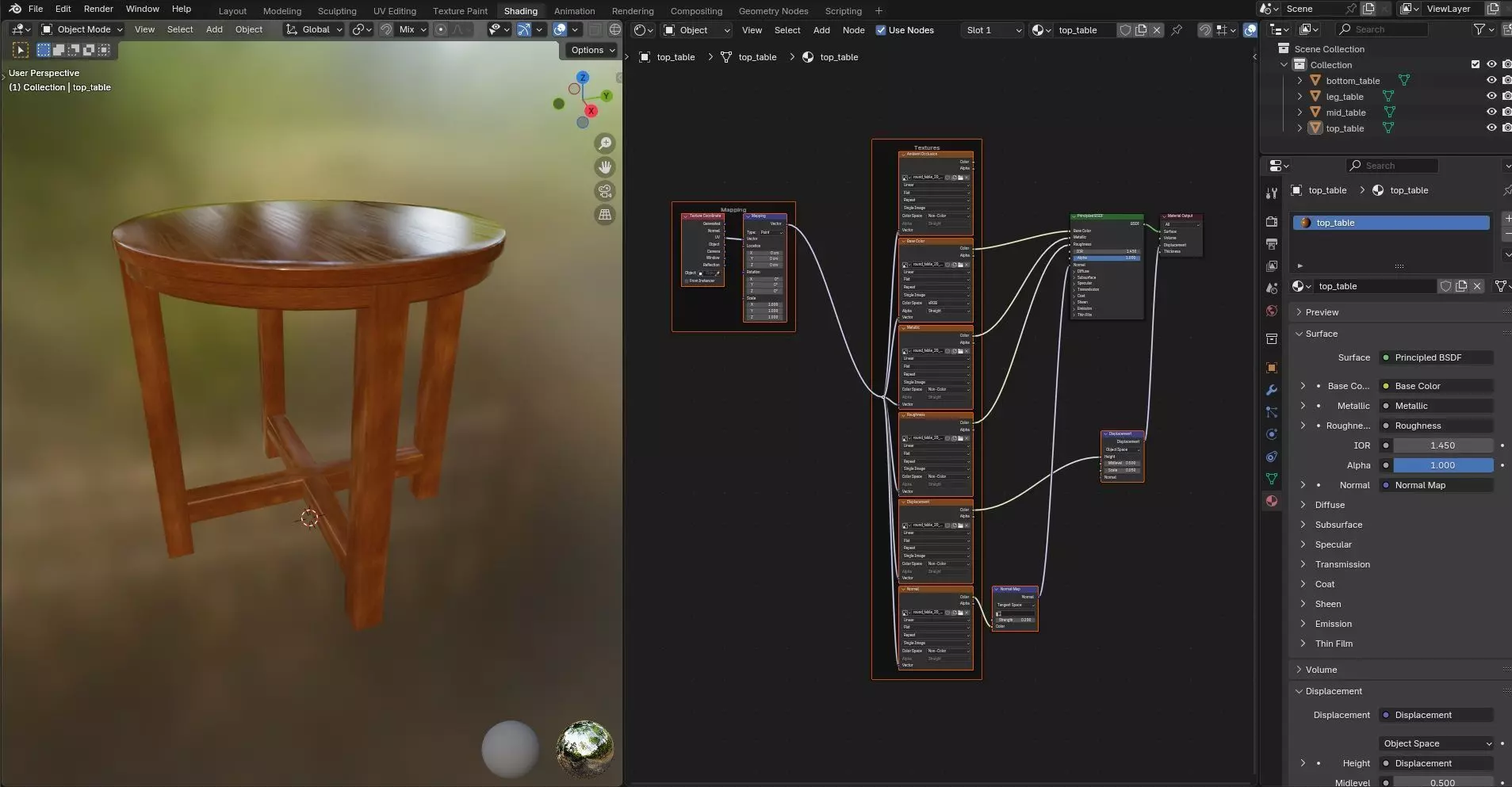Hide top_table in viewport via eye icon

point(1491,128)
